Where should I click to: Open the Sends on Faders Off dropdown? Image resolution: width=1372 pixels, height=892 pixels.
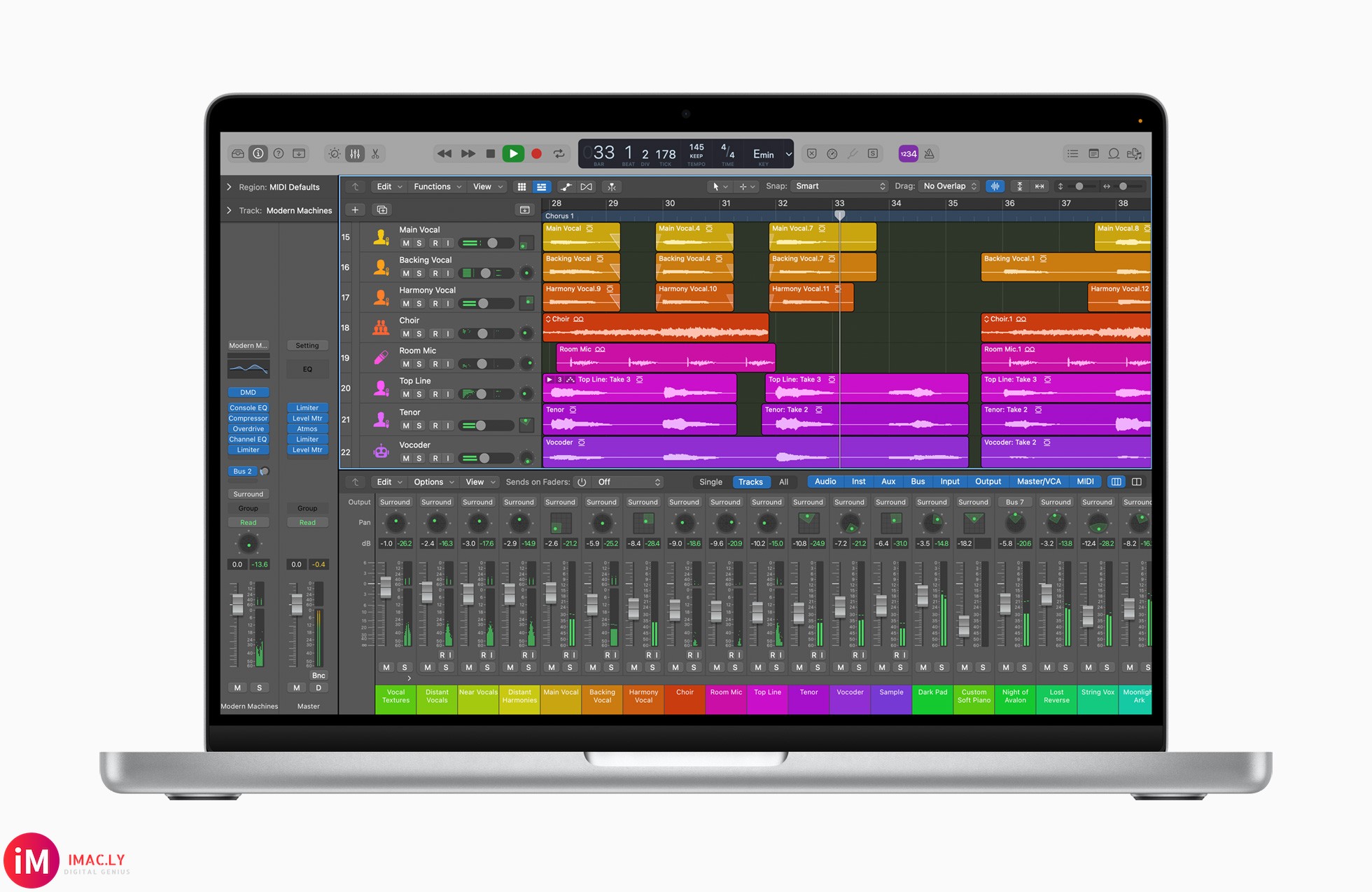(628, 482)
